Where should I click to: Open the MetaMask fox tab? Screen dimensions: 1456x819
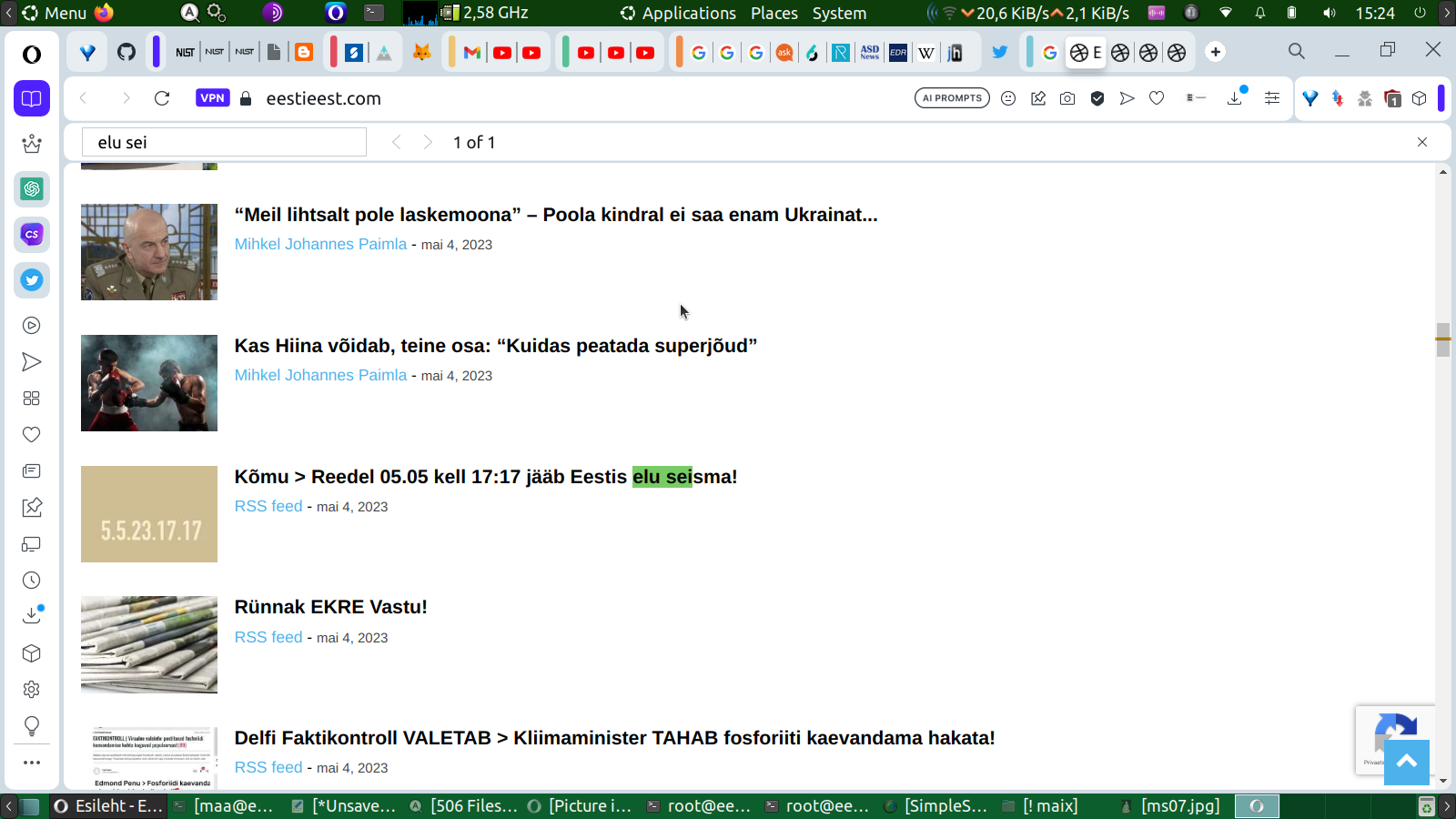(421, 53)
